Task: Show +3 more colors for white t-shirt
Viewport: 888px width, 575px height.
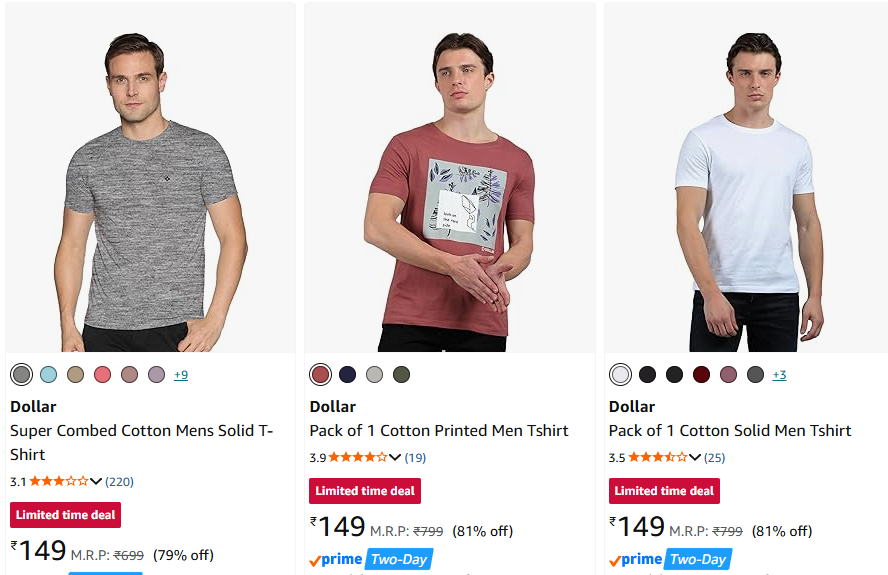Action: click(779, 374)
